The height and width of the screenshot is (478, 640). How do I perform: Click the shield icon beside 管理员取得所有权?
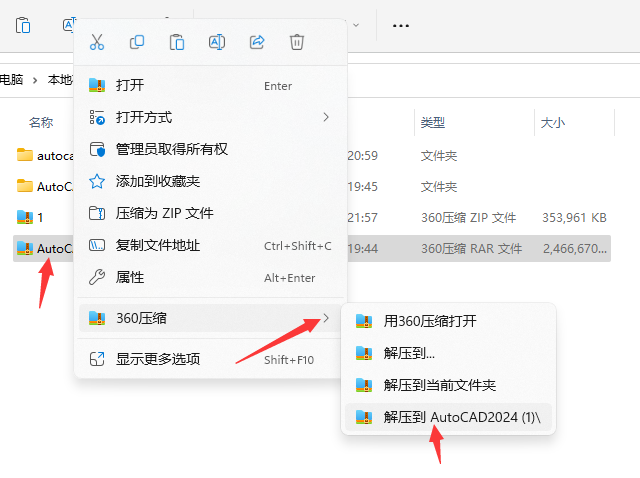point(97,149)
